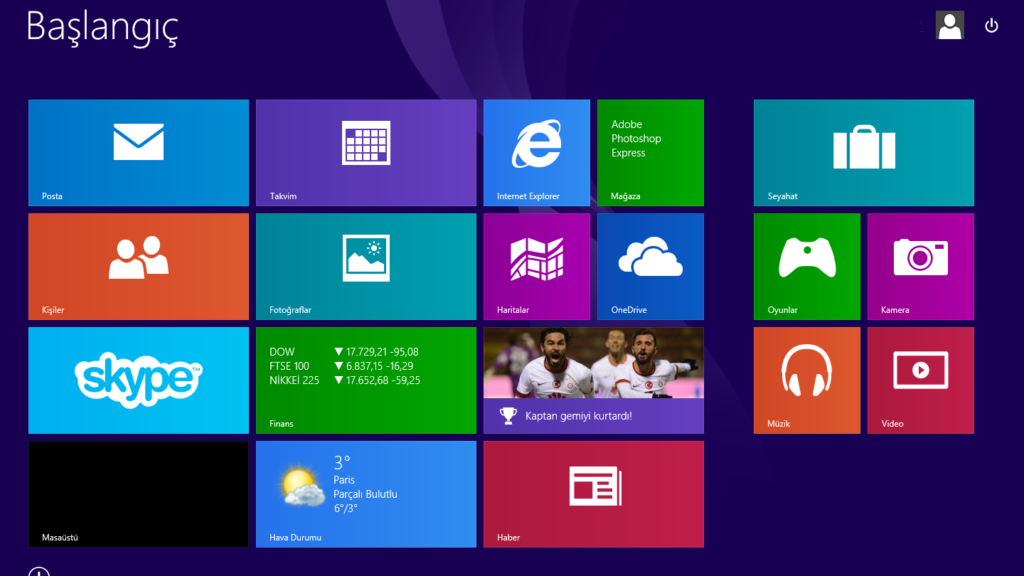Viewport: 1024px width, 576px height.
Task: Open the Fotoğraflar photos tile
Action: 366,266
